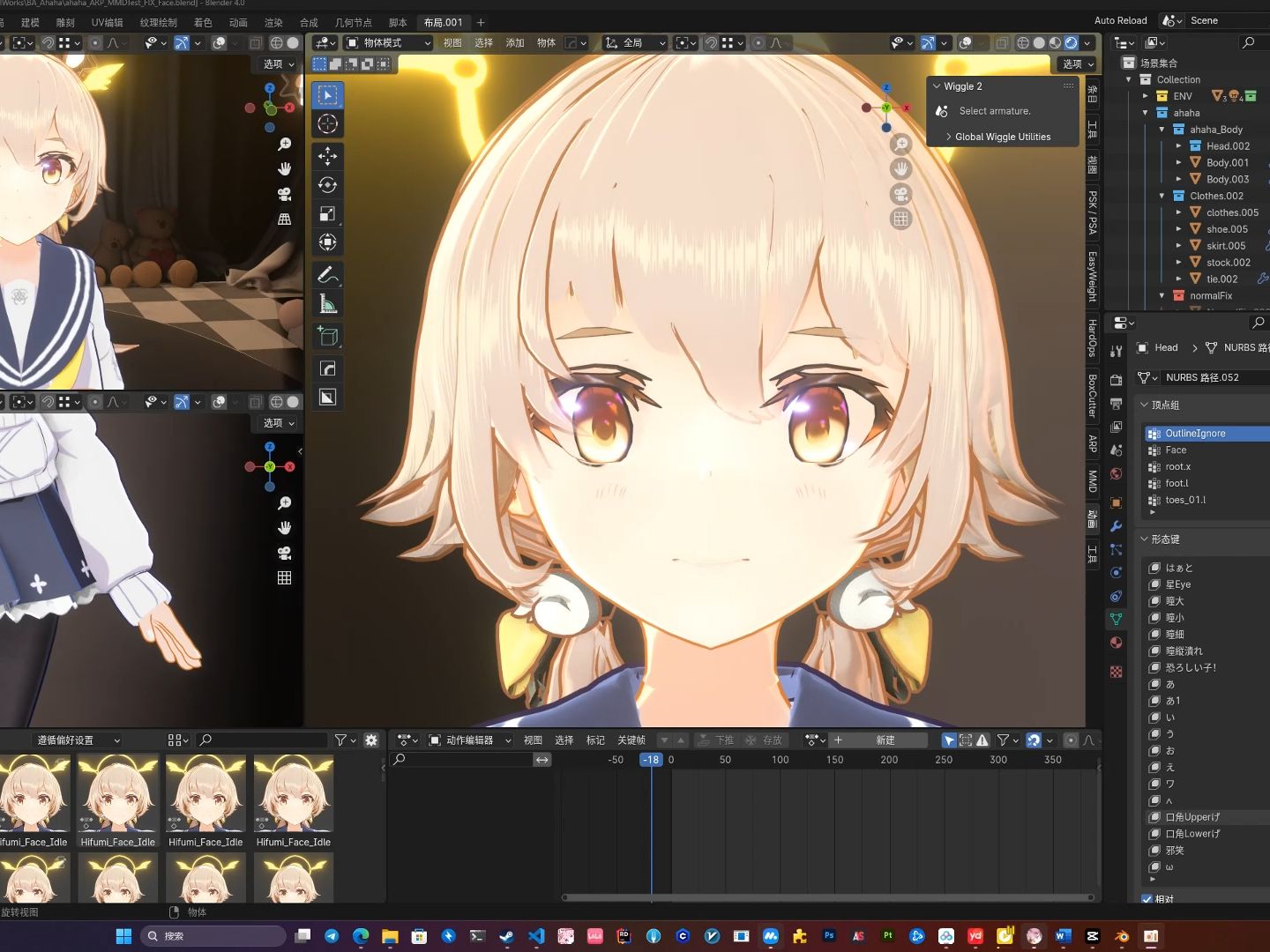Collapse the 形态键 panel
The height and width of the screenshot is (952, 1270).
click(1145, 539)
